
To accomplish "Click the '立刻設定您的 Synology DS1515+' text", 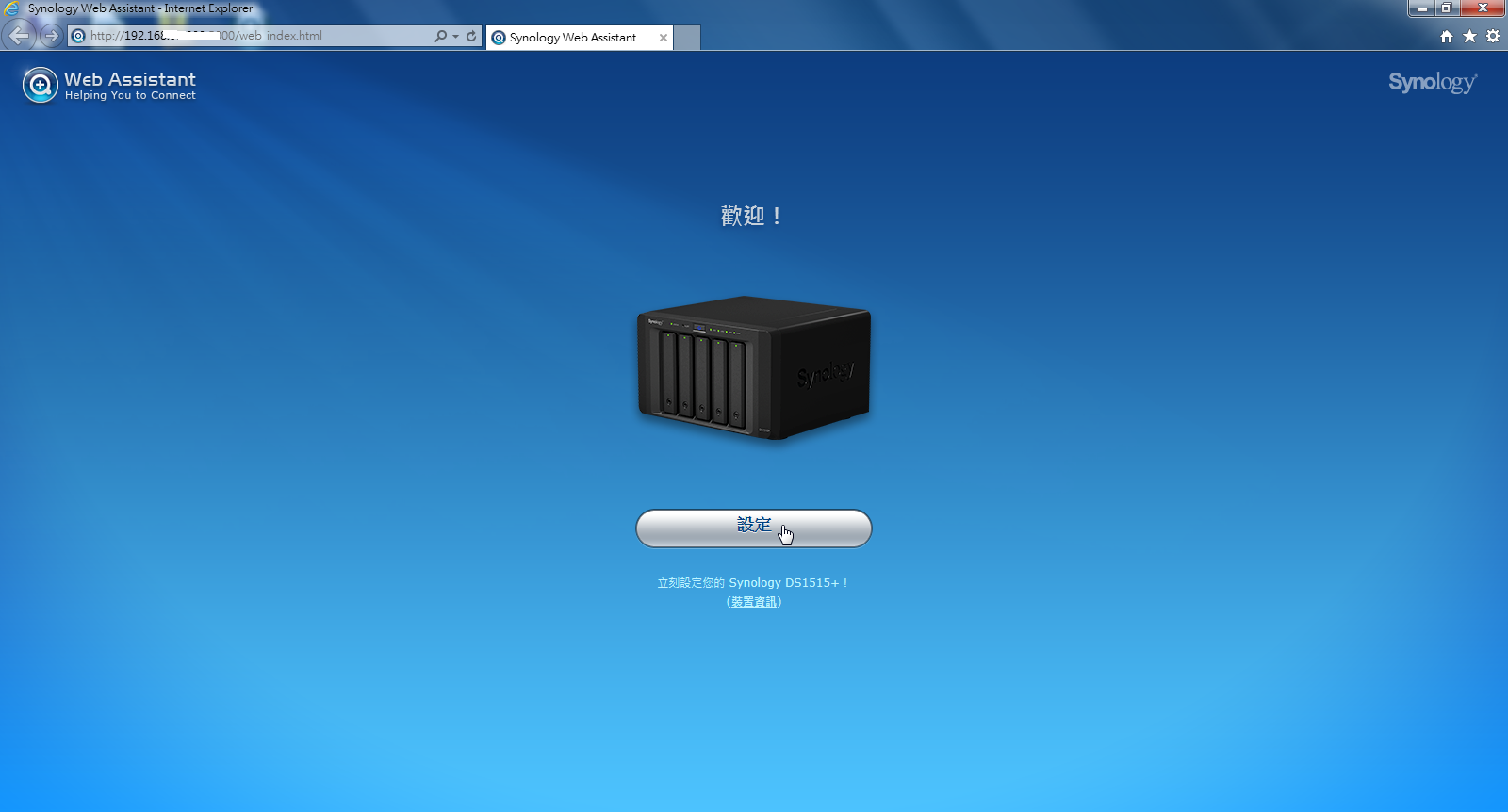I will [752, 583].
